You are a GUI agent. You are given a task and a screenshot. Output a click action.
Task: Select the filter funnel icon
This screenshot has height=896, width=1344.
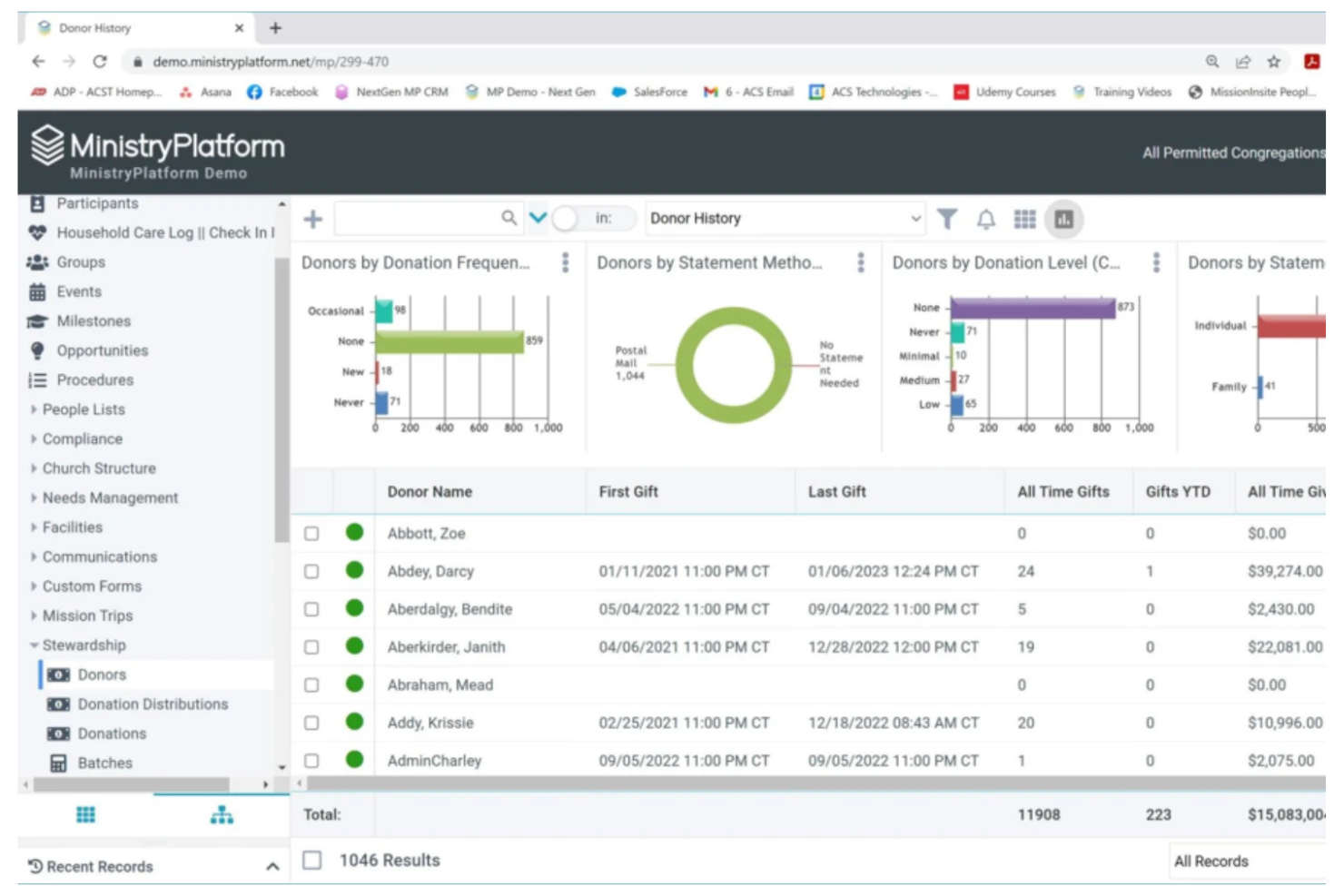[947, 218]
